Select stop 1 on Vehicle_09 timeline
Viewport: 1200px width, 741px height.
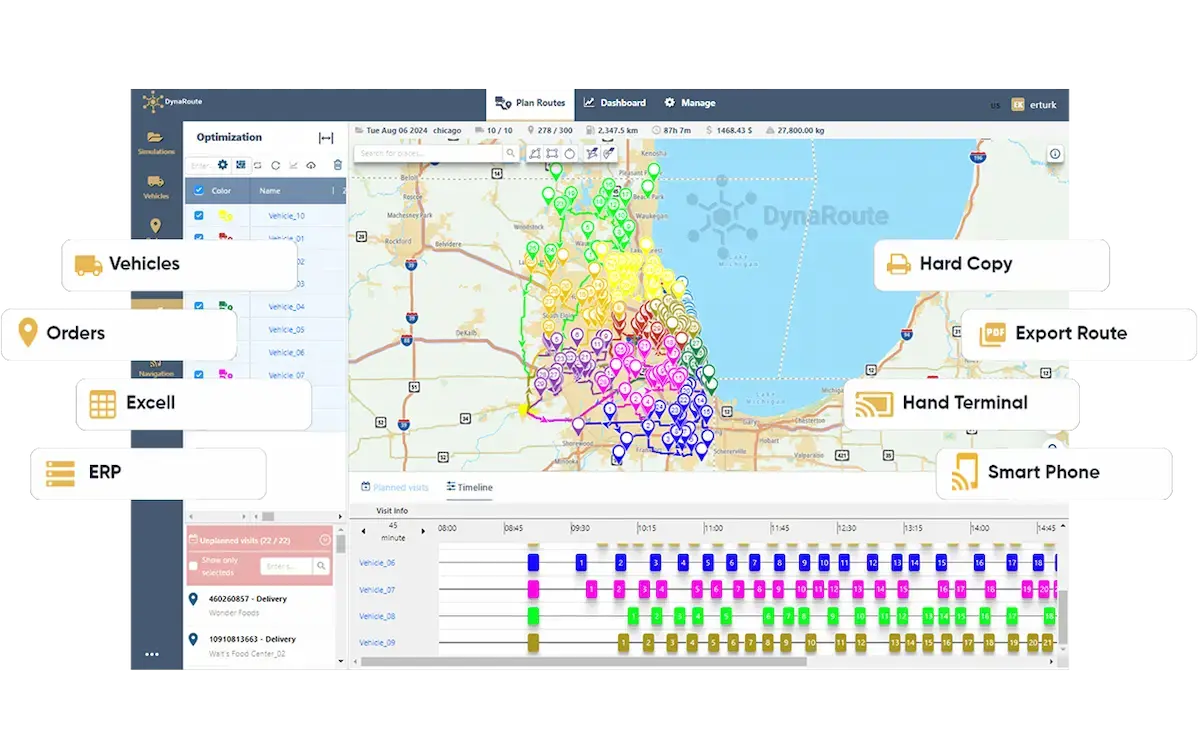point(624,643)
